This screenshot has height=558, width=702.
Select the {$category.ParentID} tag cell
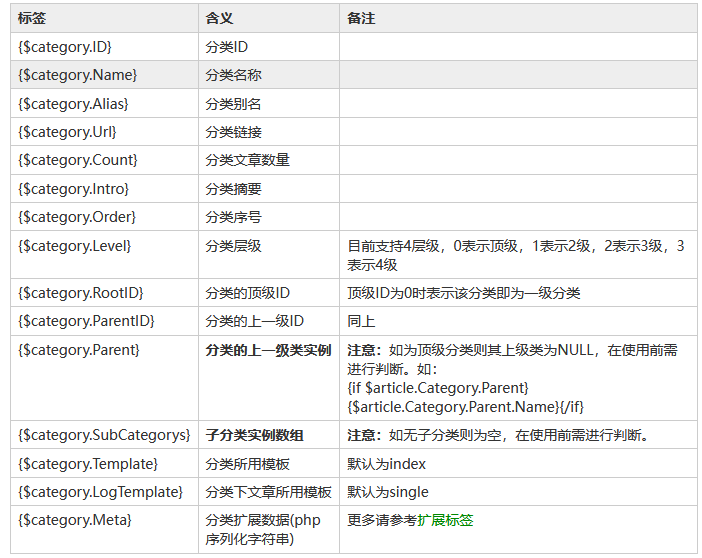point(104,321)
